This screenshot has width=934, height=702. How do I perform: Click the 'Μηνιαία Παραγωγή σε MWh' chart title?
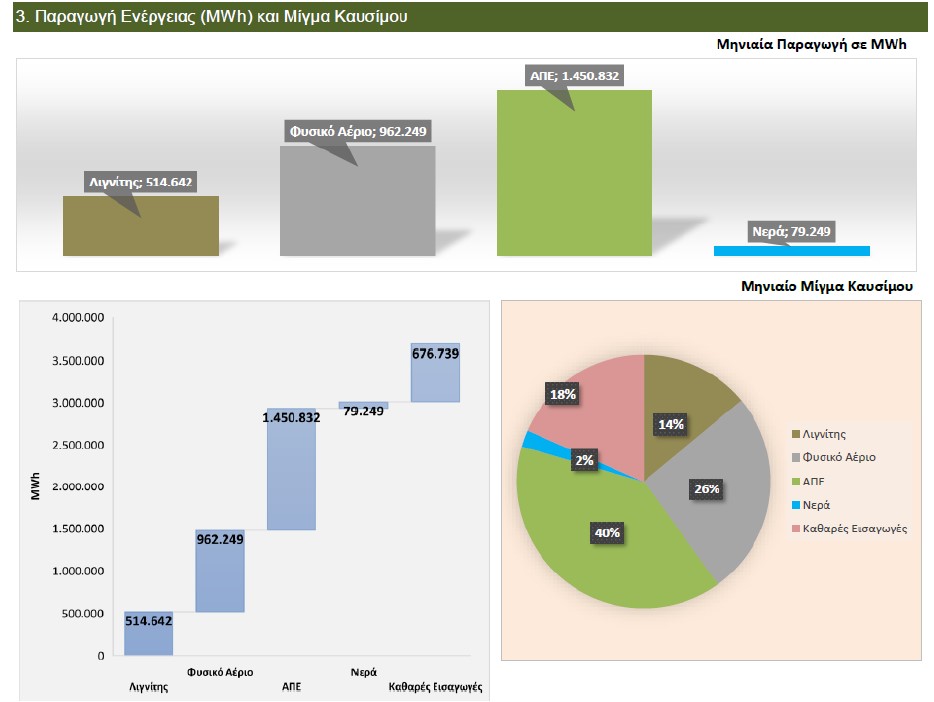point(815,45)
